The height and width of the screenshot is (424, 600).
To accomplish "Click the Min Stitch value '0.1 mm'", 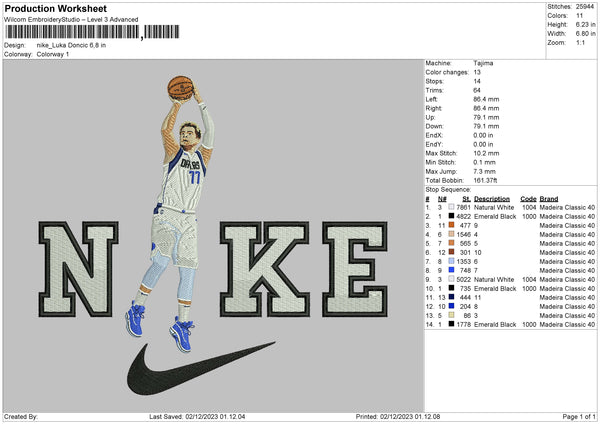I will point(484,162).
